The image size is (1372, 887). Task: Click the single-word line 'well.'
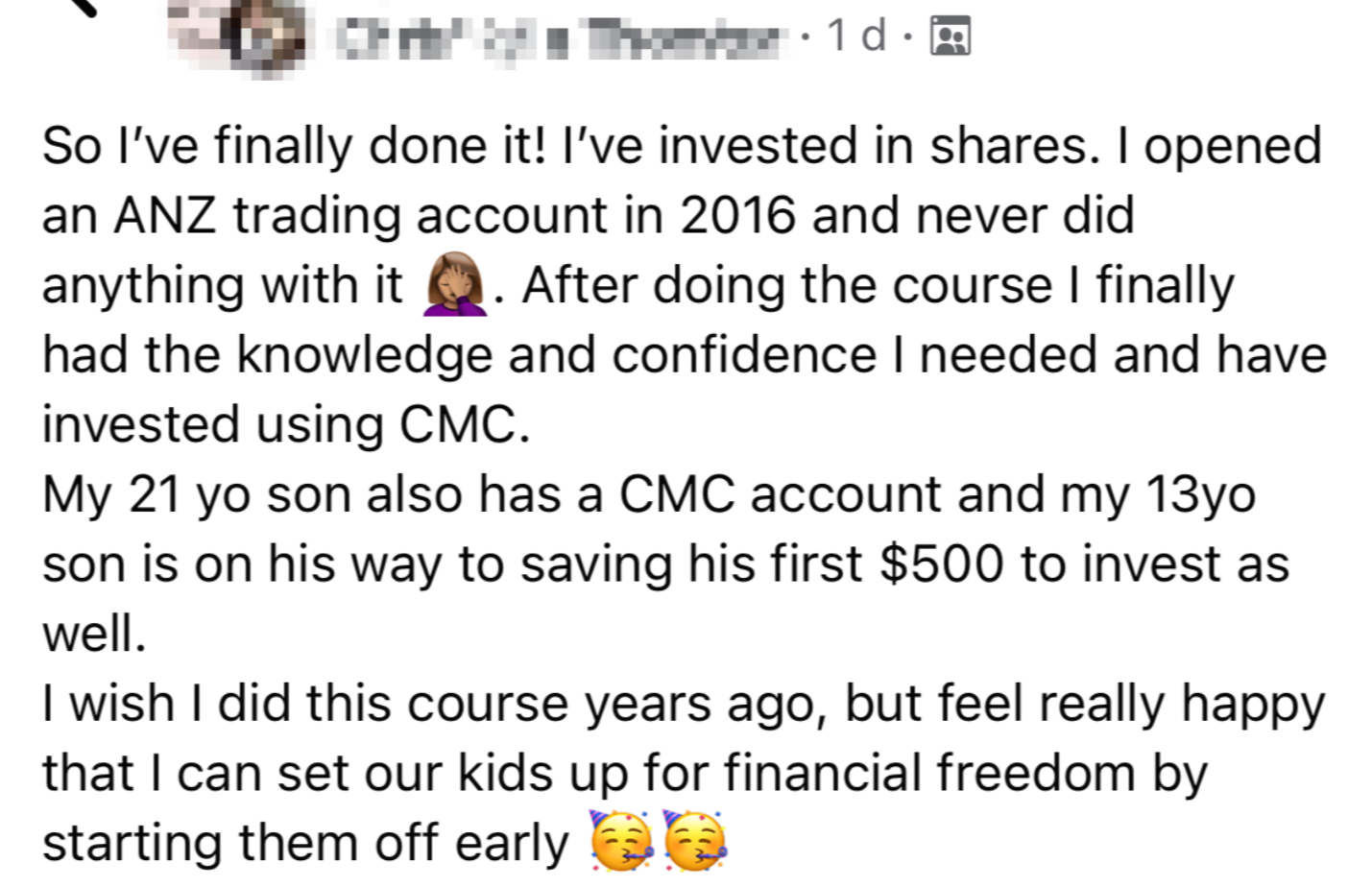coord(94,634)
